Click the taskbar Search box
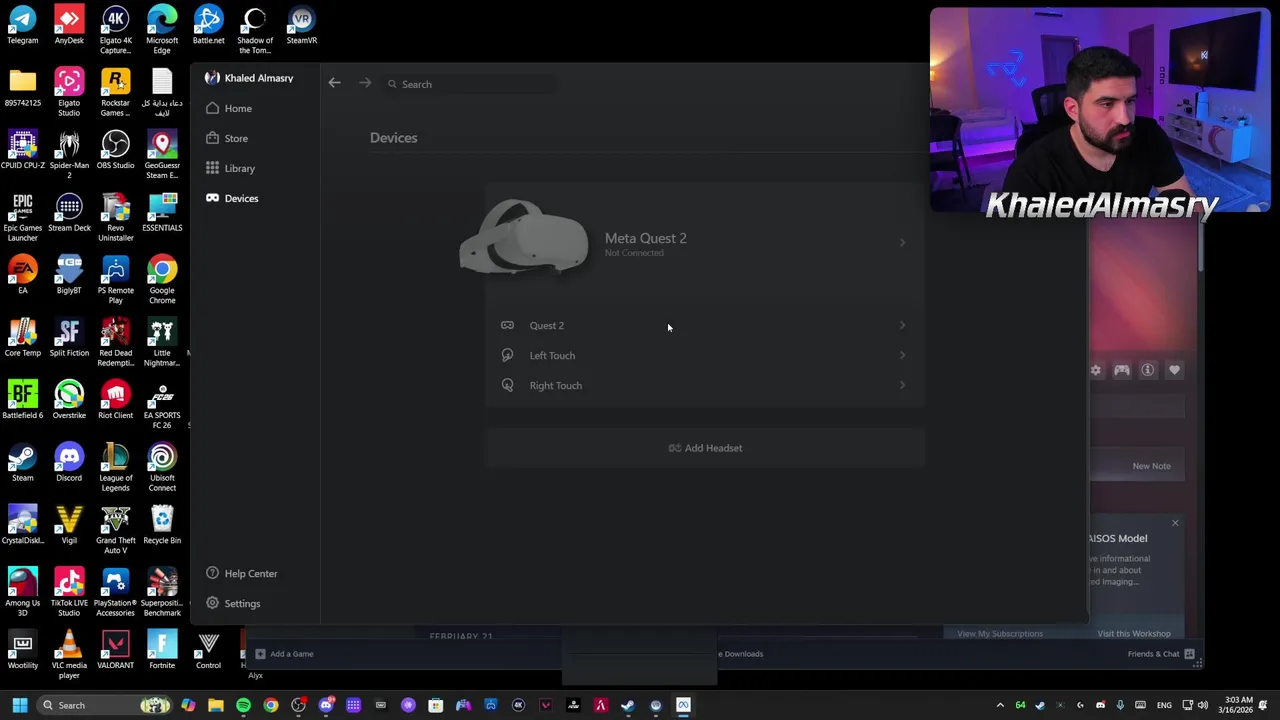This screenshot has width=1280, height=720. pos(105,705)
